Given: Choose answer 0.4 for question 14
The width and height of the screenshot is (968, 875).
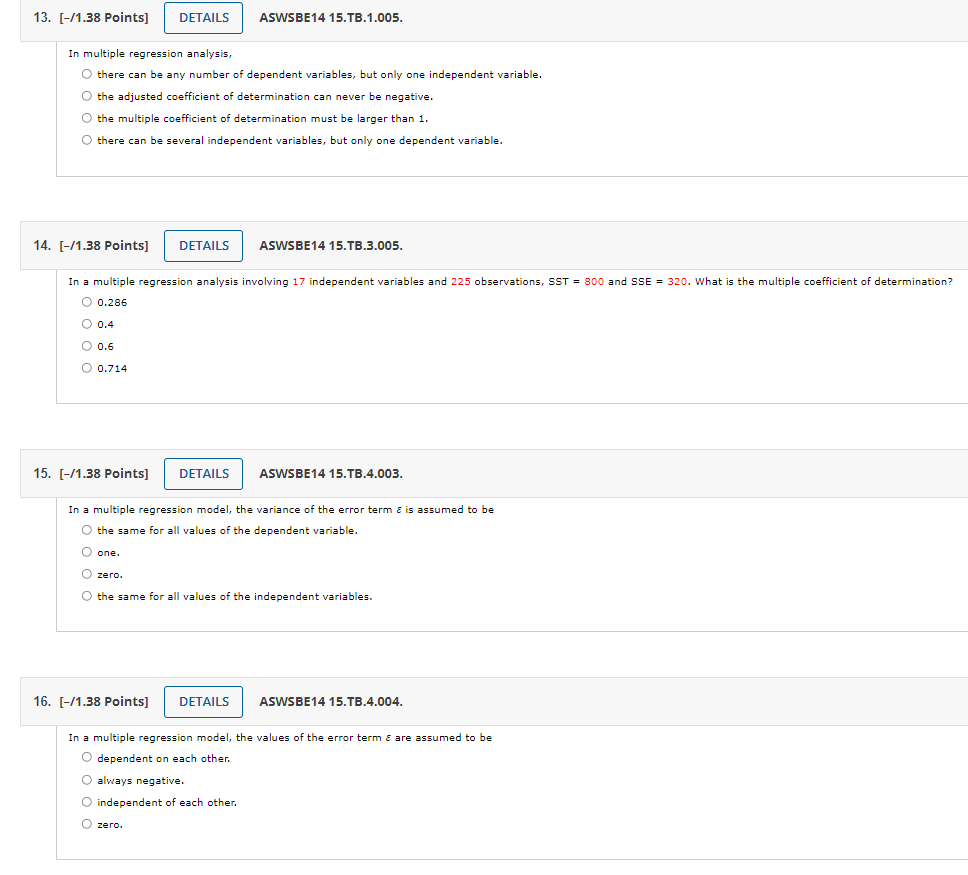Looking at the screenshot, I should pos(86,324).
